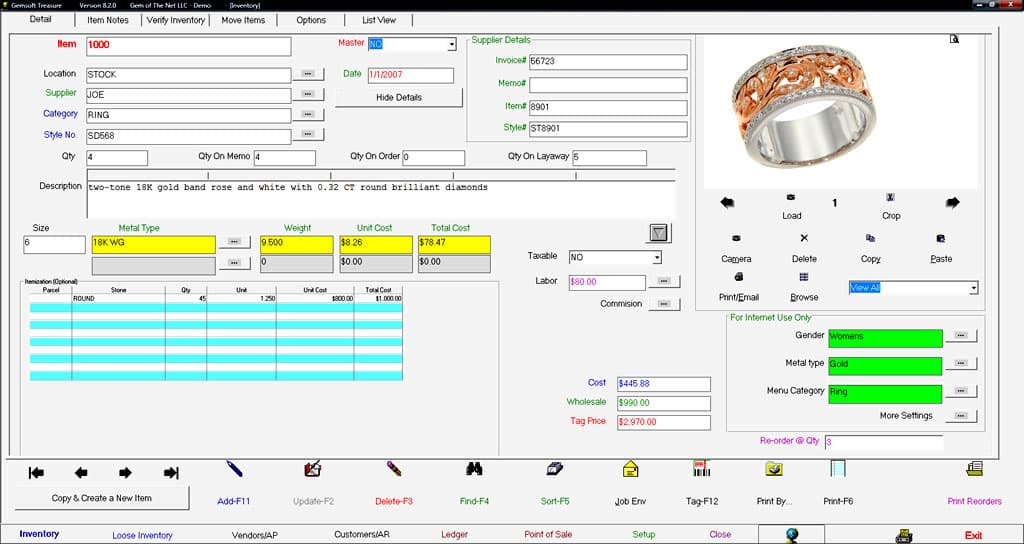Open Find with the binoculars icon

tap(474, 469)
